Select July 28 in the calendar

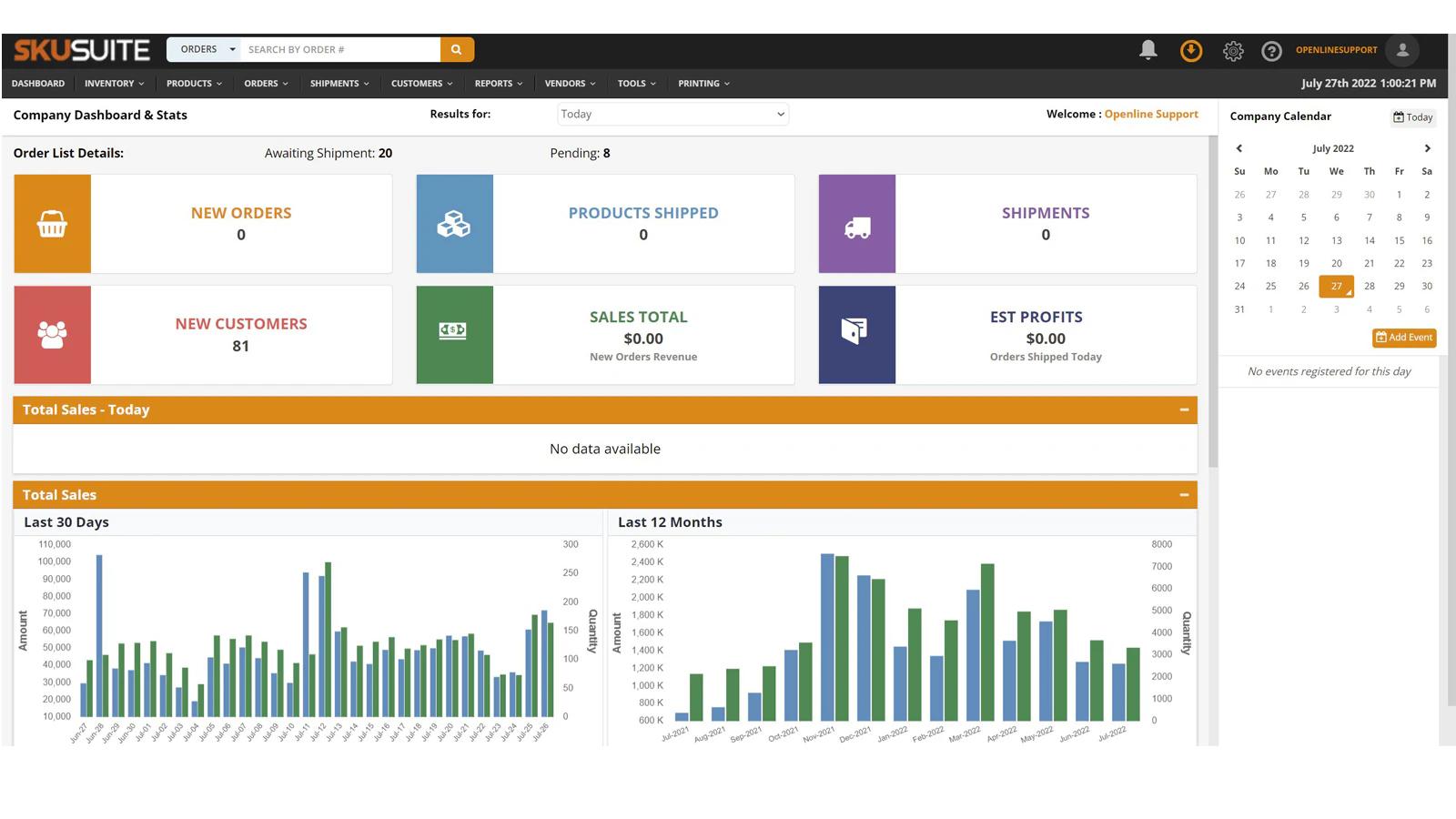1370,286
